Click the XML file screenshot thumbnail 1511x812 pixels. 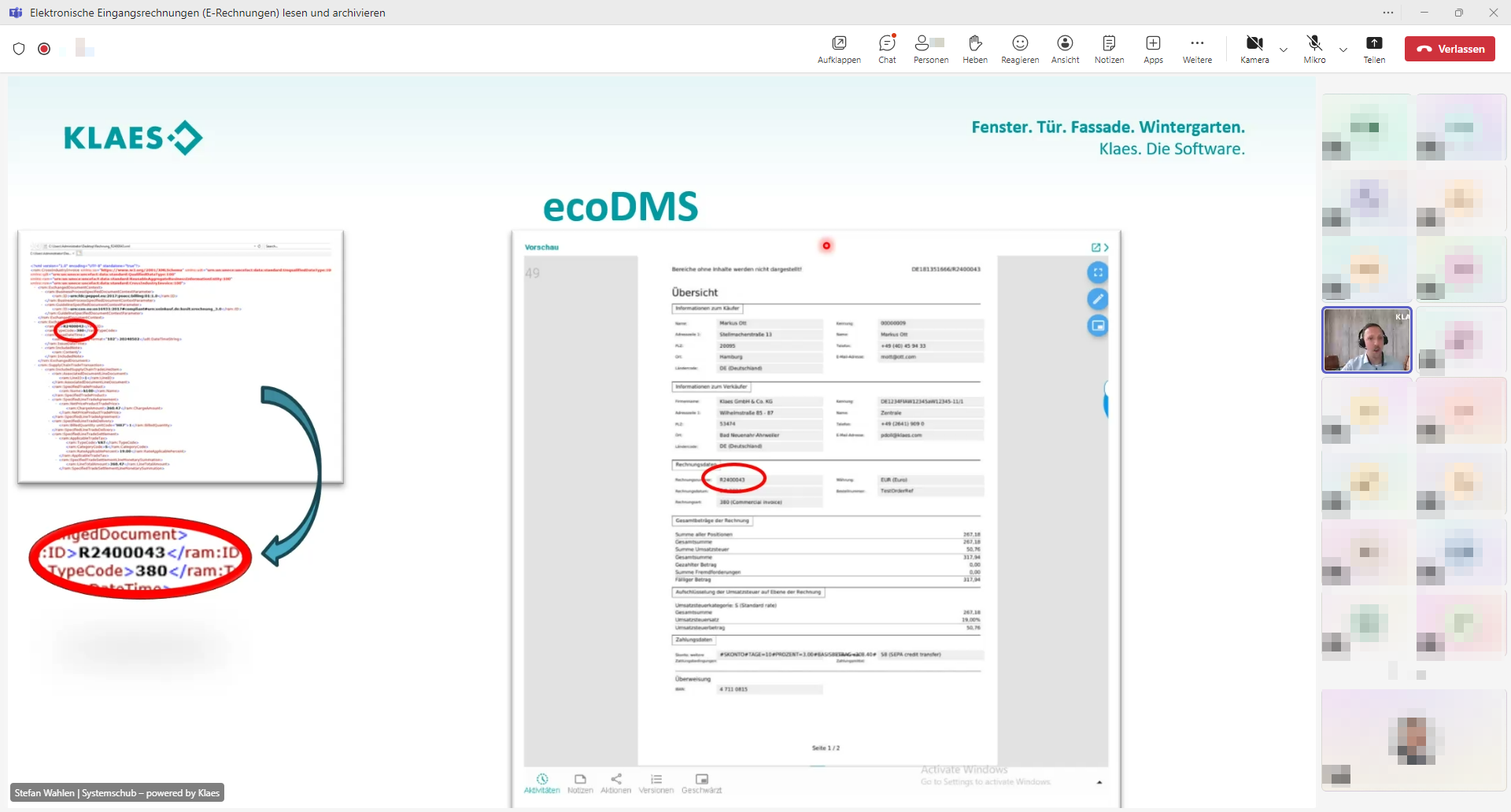[181, 356]
